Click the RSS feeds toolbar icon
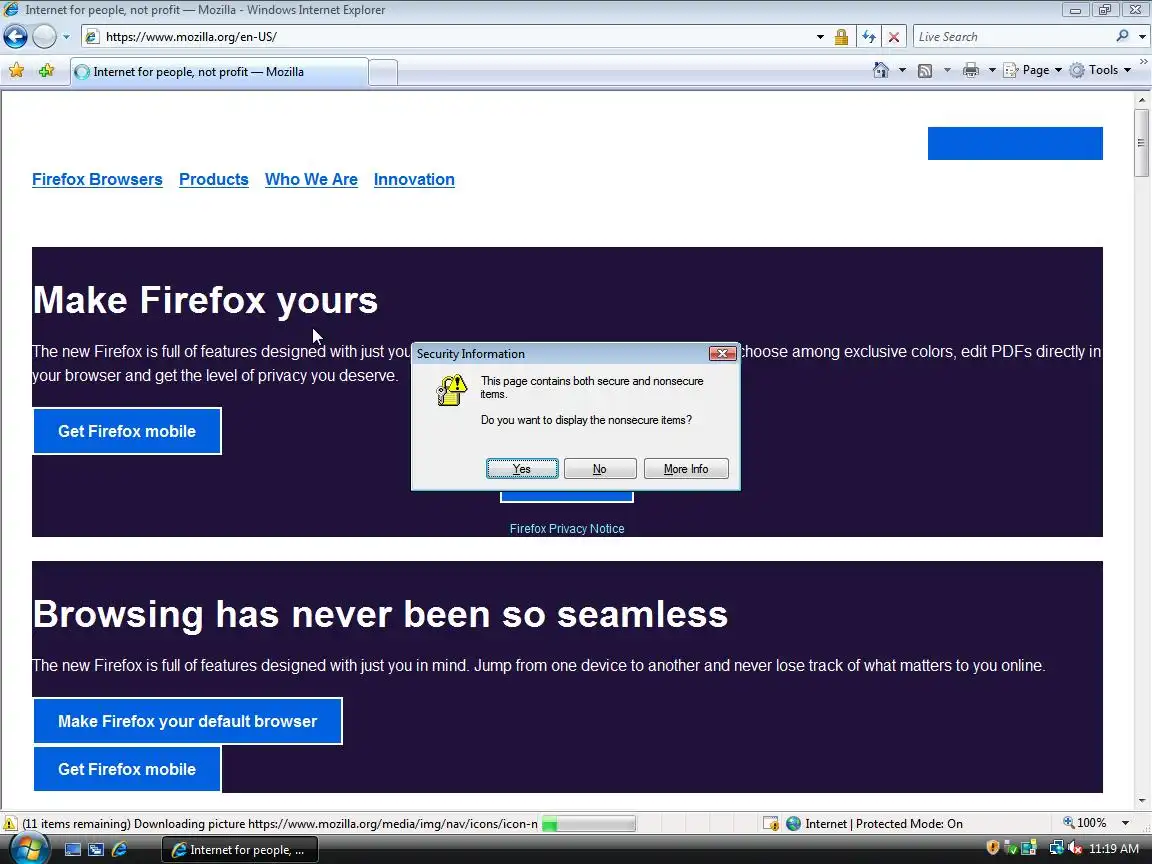The height and width of the screenshot is (864, 1152). pyautogui.click(x=926, y=70)
